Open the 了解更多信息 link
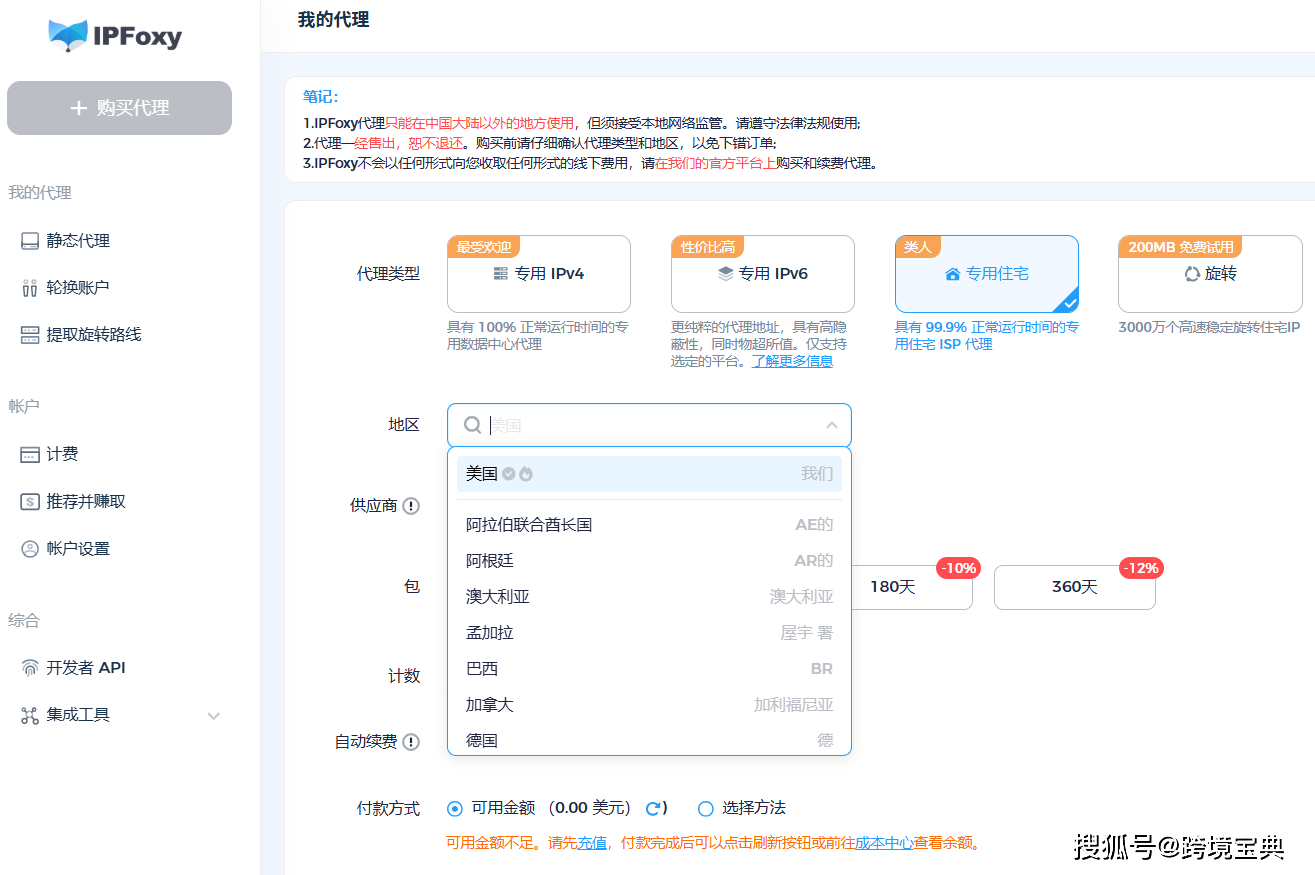The image size is (1315, 875). click(792, 361)
